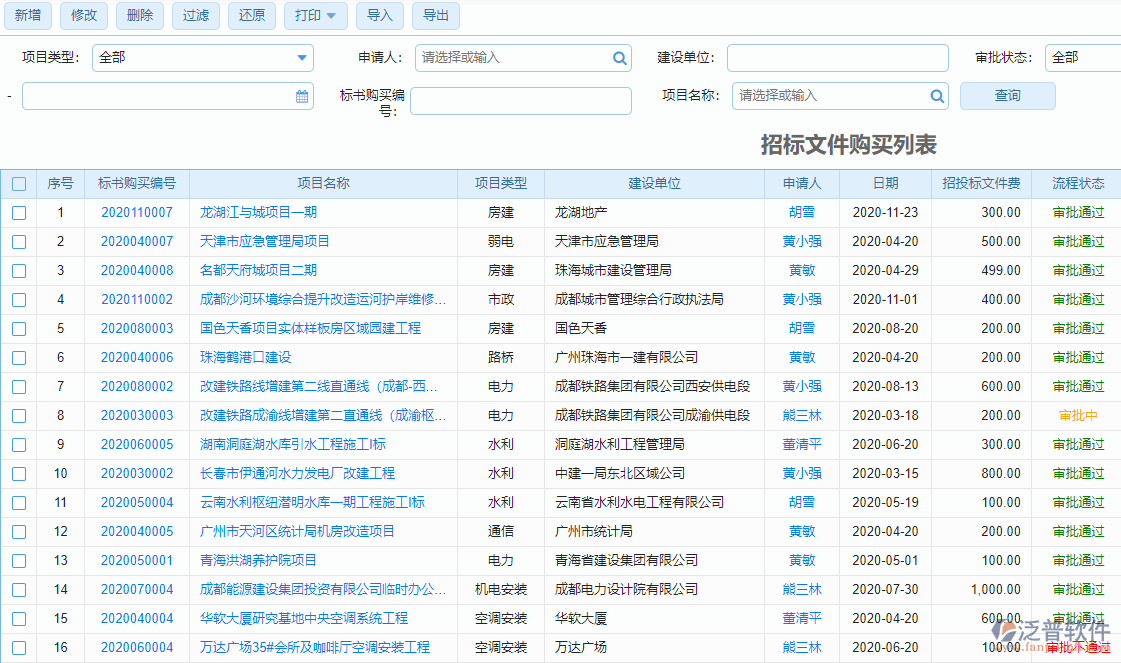
Task: Click inside the 标书购买编号 input field
Action: tap(520, 101)
